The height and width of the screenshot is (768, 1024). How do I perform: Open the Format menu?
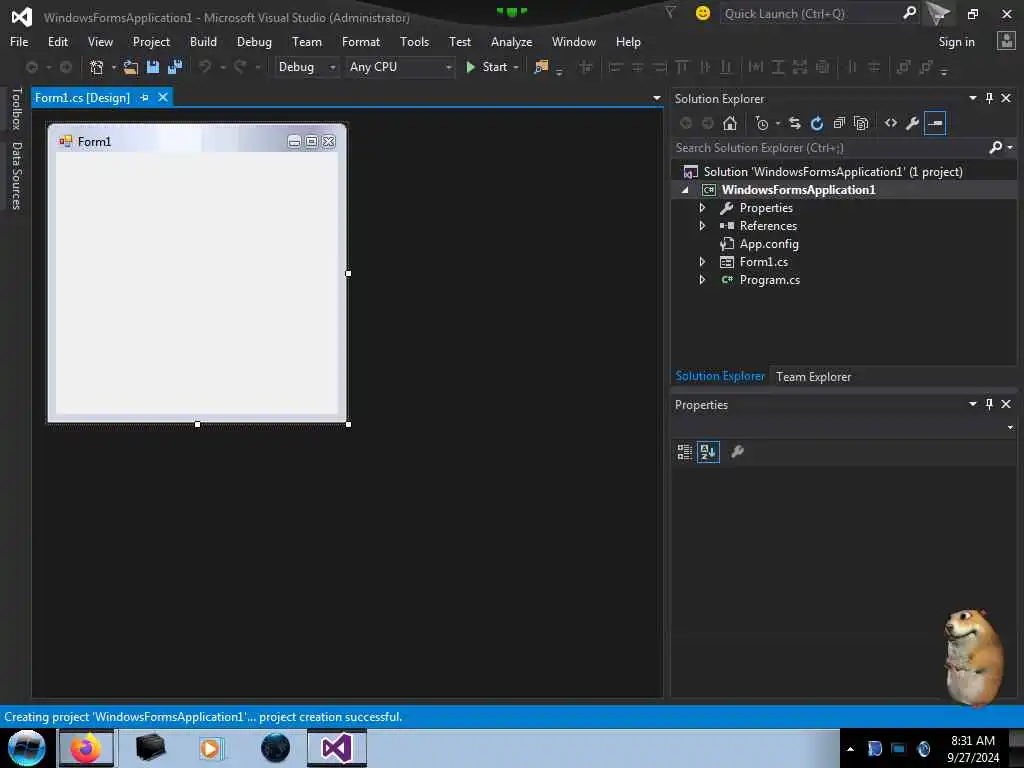[x=360, y=42]
